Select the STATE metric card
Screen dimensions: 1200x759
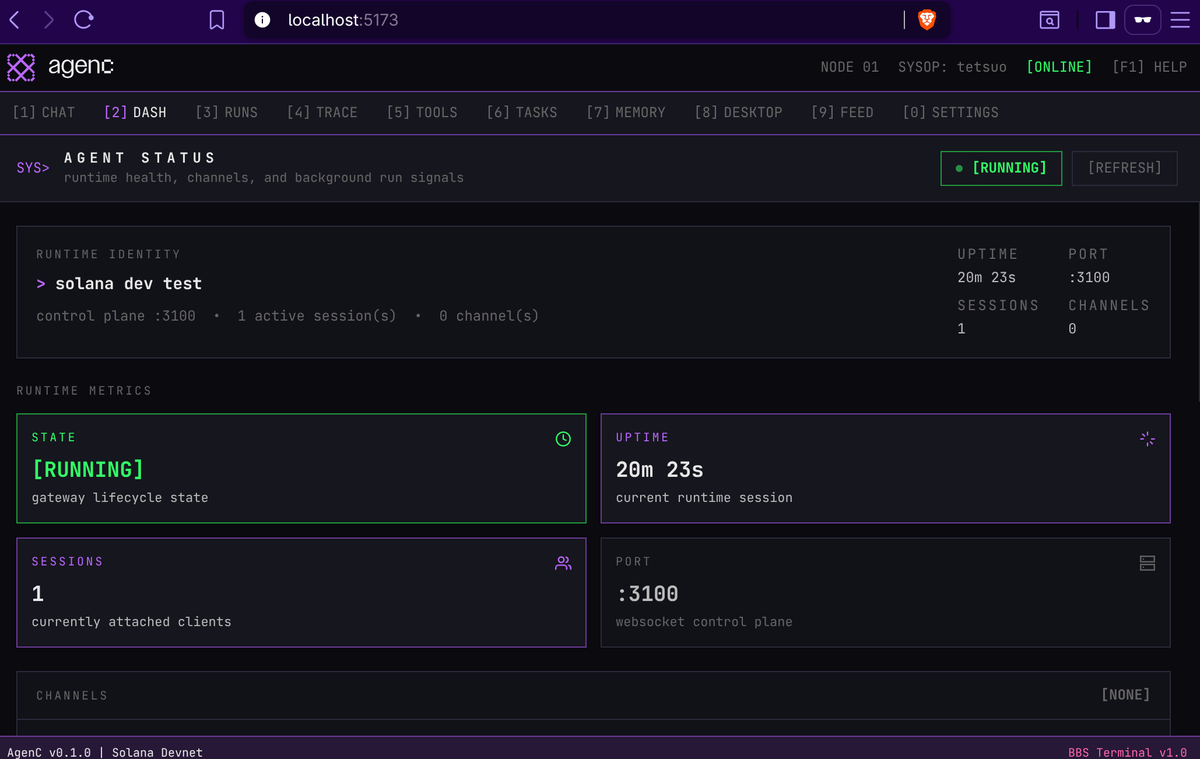[301, 468]
